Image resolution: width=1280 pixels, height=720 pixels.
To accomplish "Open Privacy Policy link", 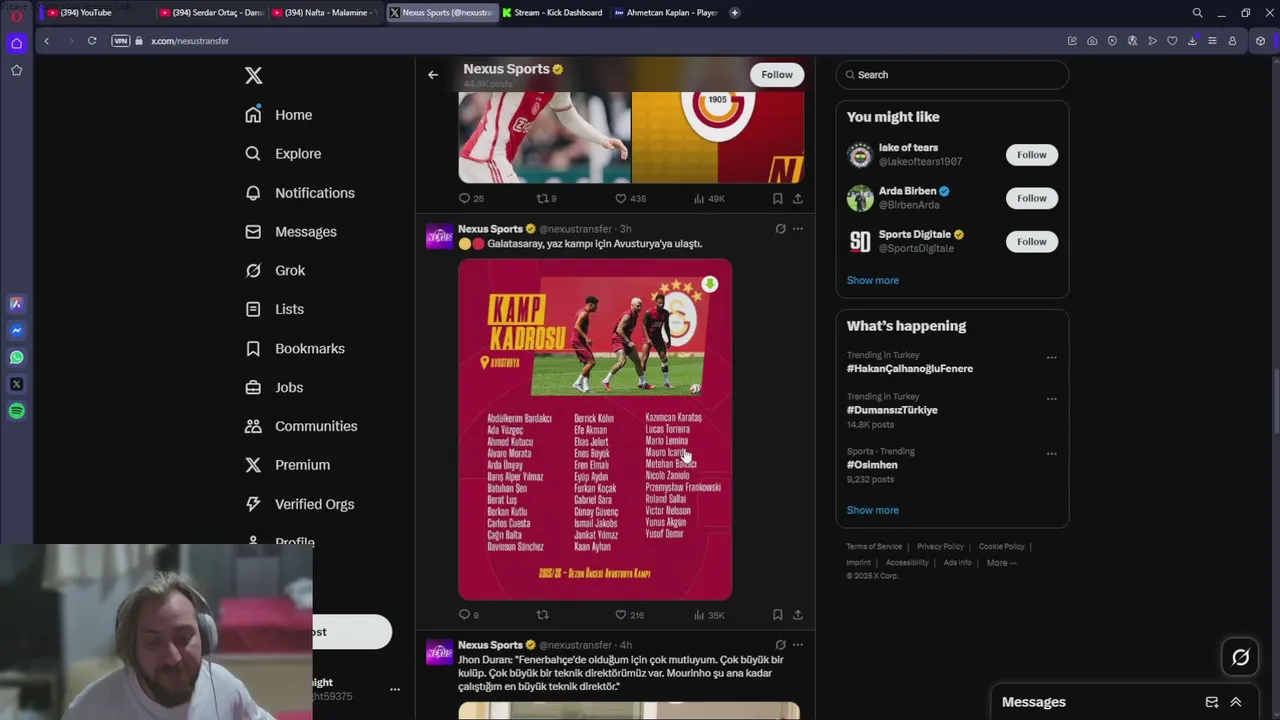I will tap(940, 547).
